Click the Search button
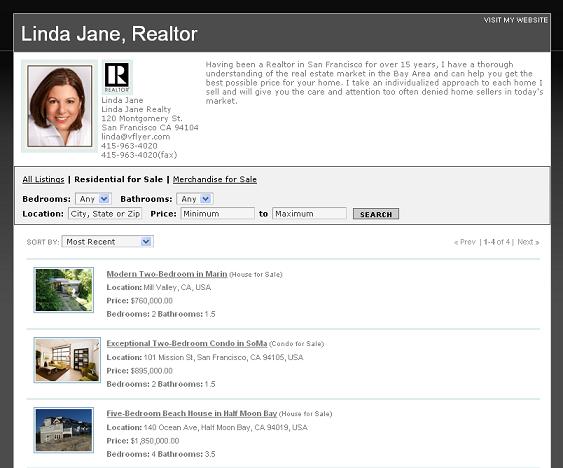563x468 pixels. coord(376,214)
